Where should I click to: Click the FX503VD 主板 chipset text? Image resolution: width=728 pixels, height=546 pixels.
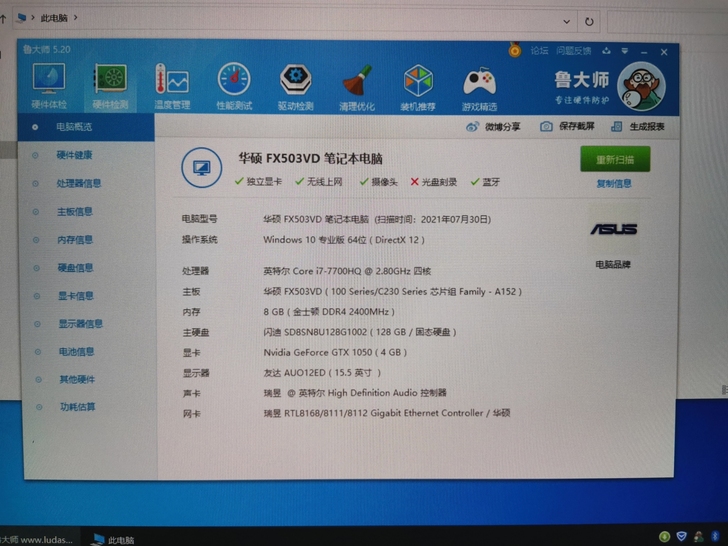click(x=392, y=292)
